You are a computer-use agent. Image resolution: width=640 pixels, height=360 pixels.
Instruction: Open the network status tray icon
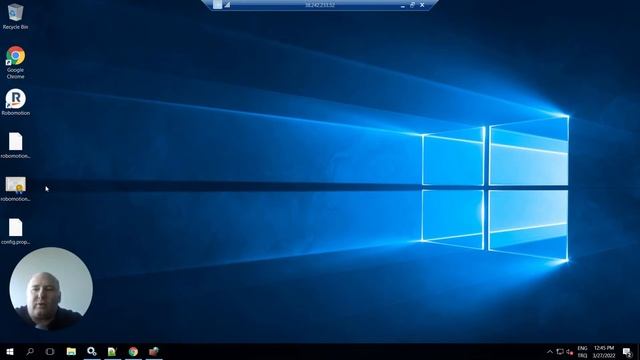(x=560, y=352)
